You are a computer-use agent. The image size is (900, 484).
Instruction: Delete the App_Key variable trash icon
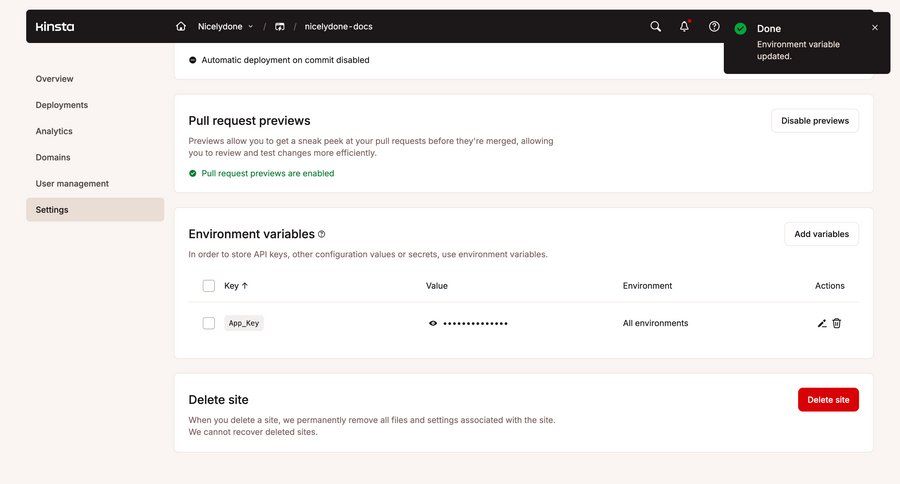click(x=837, y=323)
